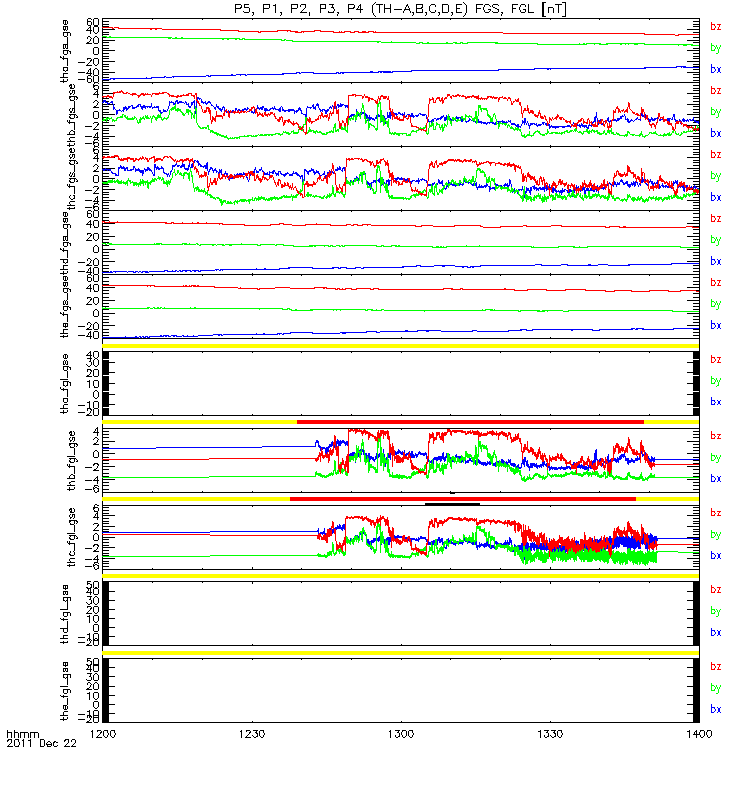Click yellow status bar above tha_fgl_gse panel
The height and width of the screenshot is (800, 750).
401,346
